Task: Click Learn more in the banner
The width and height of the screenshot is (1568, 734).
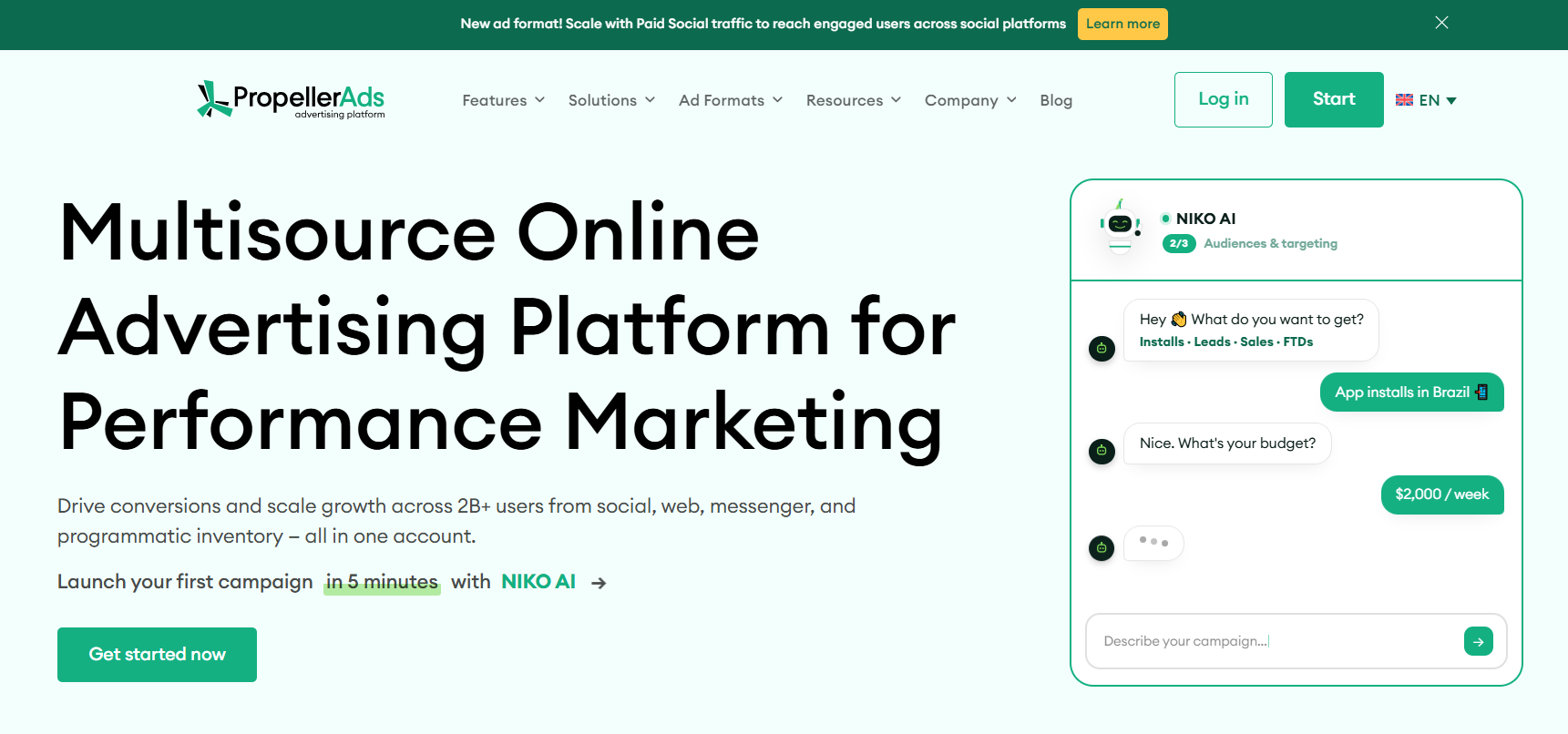Action: pyautogui.click(x=1122, y=24)
